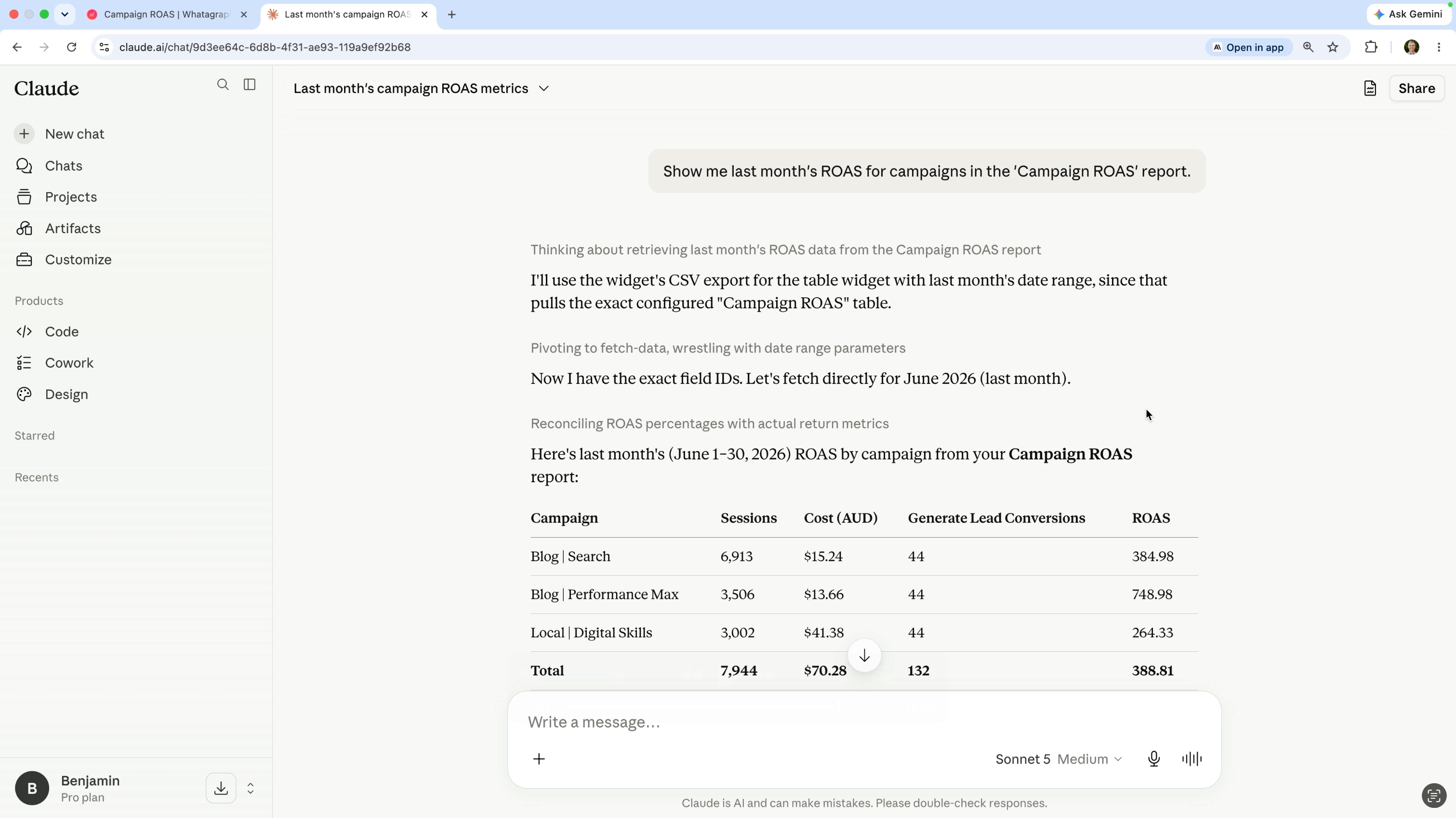The width and height of the screenshot is (1456, 818).
Task: Click the site information icon
Action: click(104, 48)
